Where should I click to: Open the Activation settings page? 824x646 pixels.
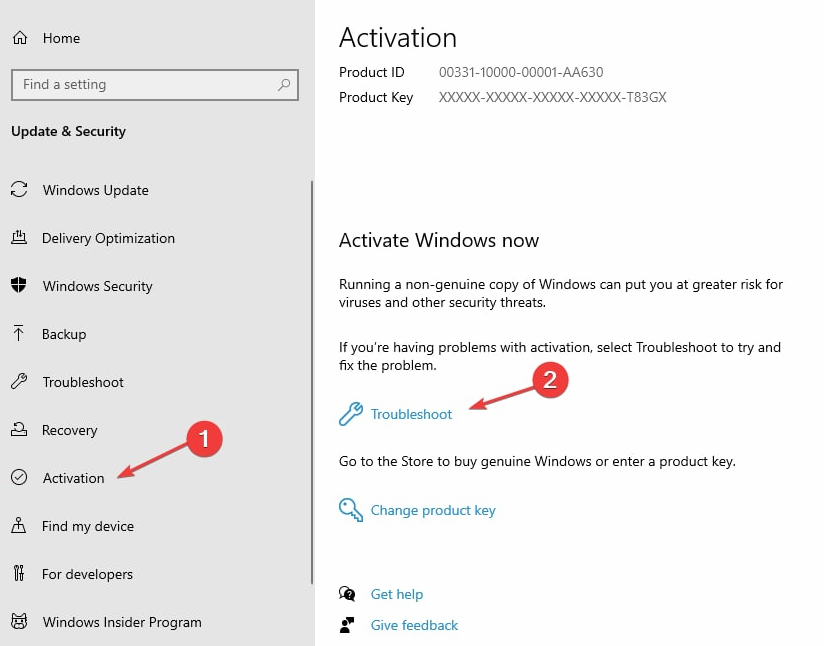click(x=73, y=478)
